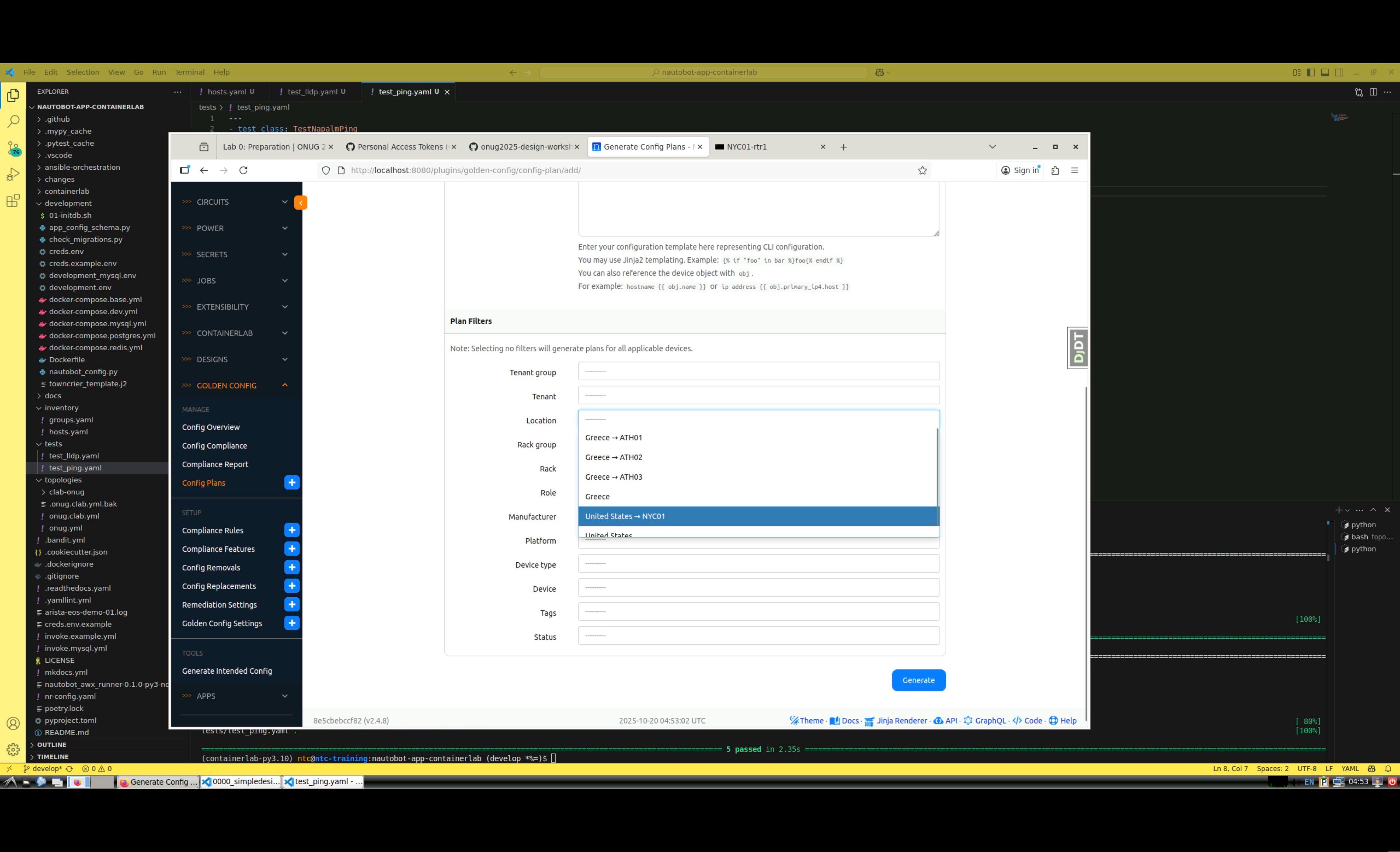1400x852 pixels.
Task: Add Compliance Rules with plus icon
Action: click(291, 531)
